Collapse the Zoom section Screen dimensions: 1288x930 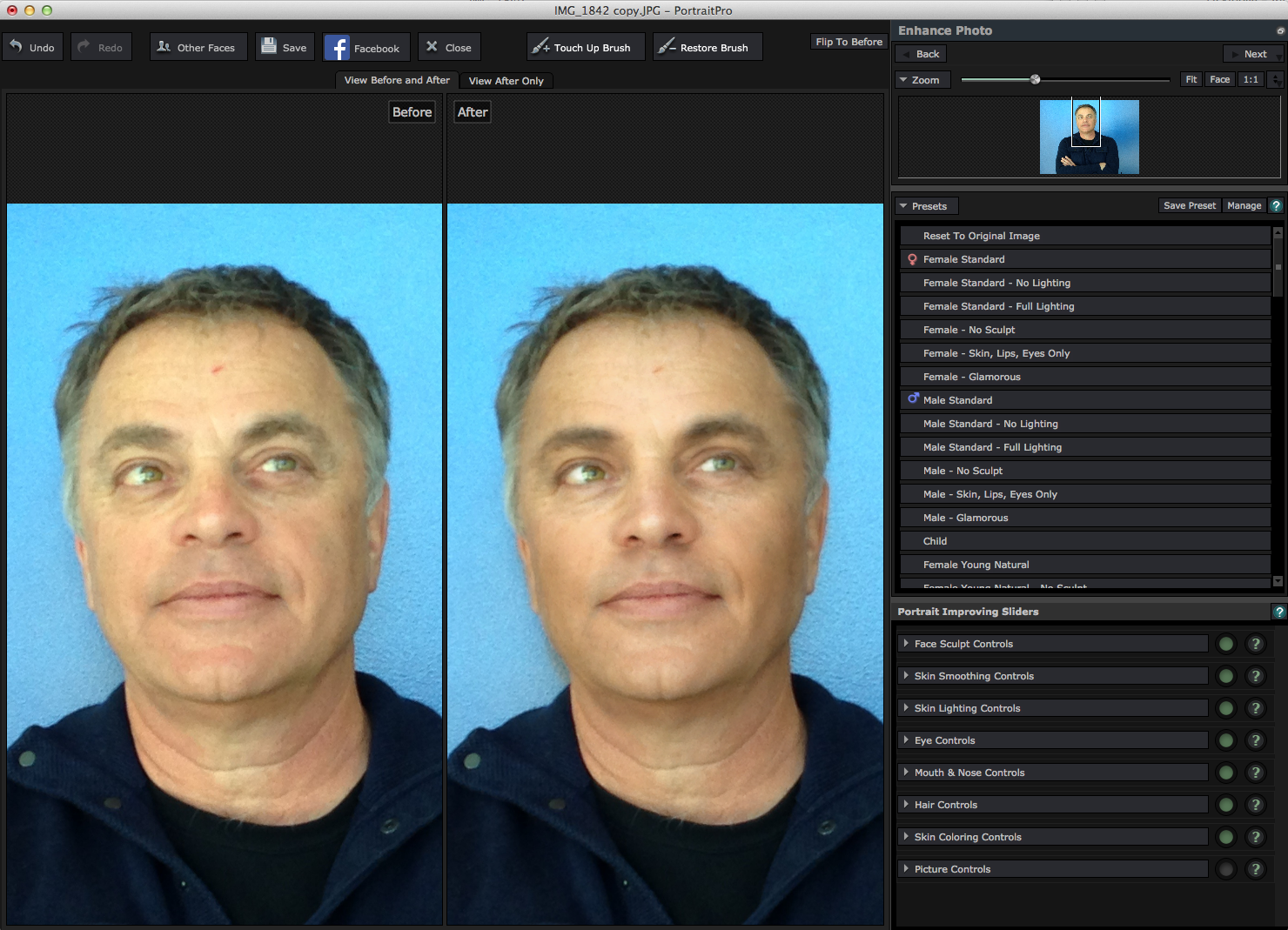coord(923,80)
